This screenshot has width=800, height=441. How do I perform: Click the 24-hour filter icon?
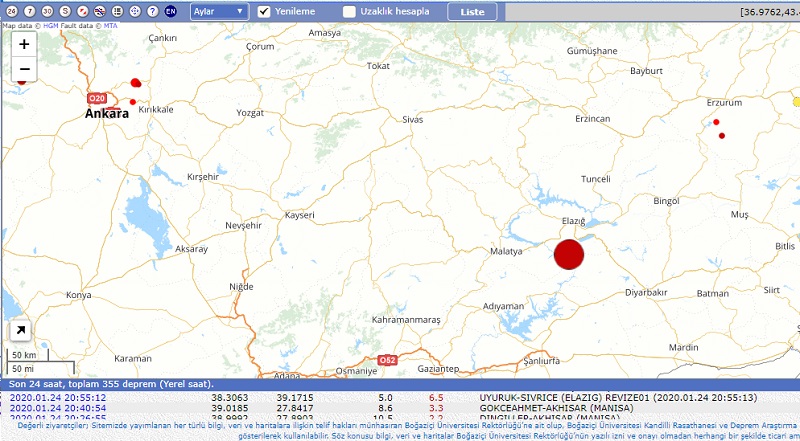coord(12,11)
